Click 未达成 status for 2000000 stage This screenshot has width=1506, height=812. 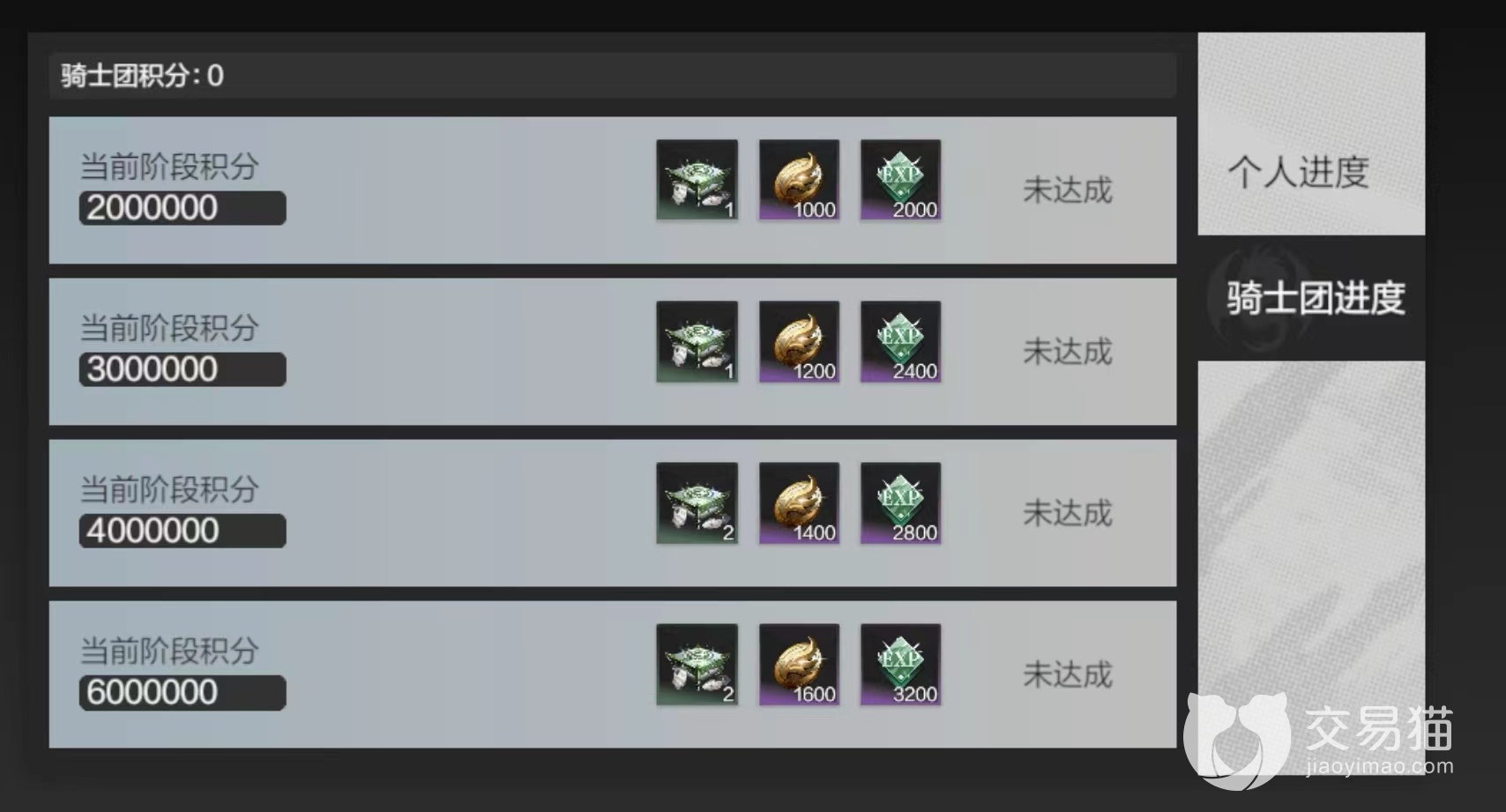click(1068, 190)
